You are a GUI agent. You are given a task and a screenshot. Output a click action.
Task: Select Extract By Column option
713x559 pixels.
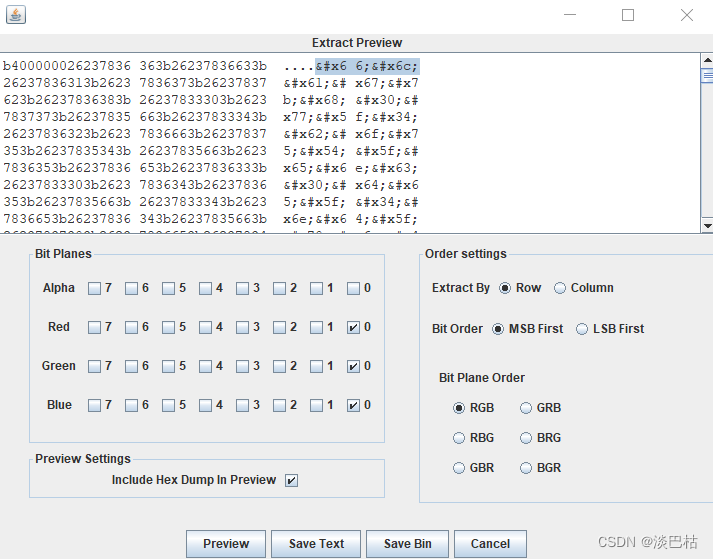click(560, 288)
